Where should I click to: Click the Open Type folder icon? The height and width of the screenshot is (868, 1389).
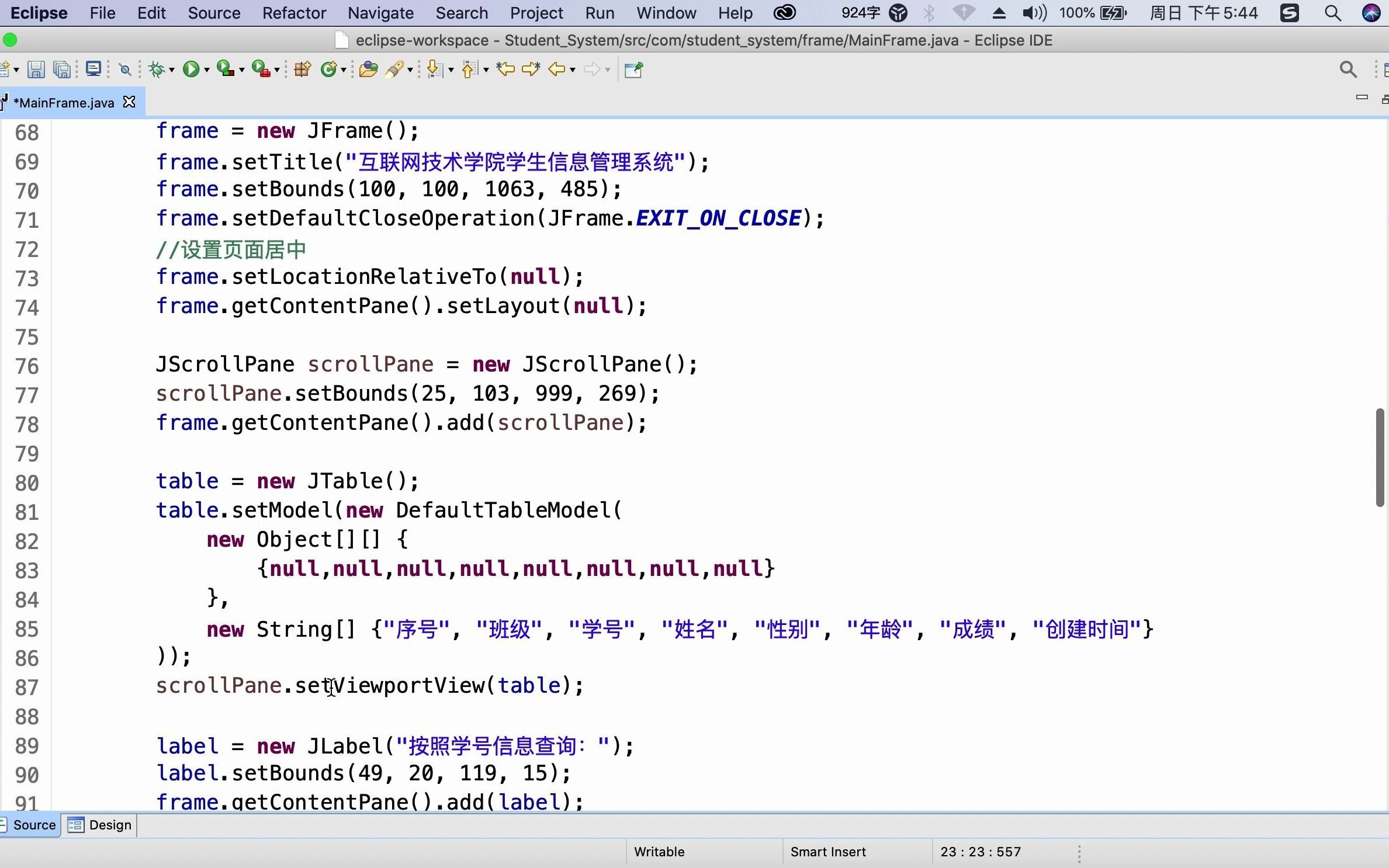point(368,70)
